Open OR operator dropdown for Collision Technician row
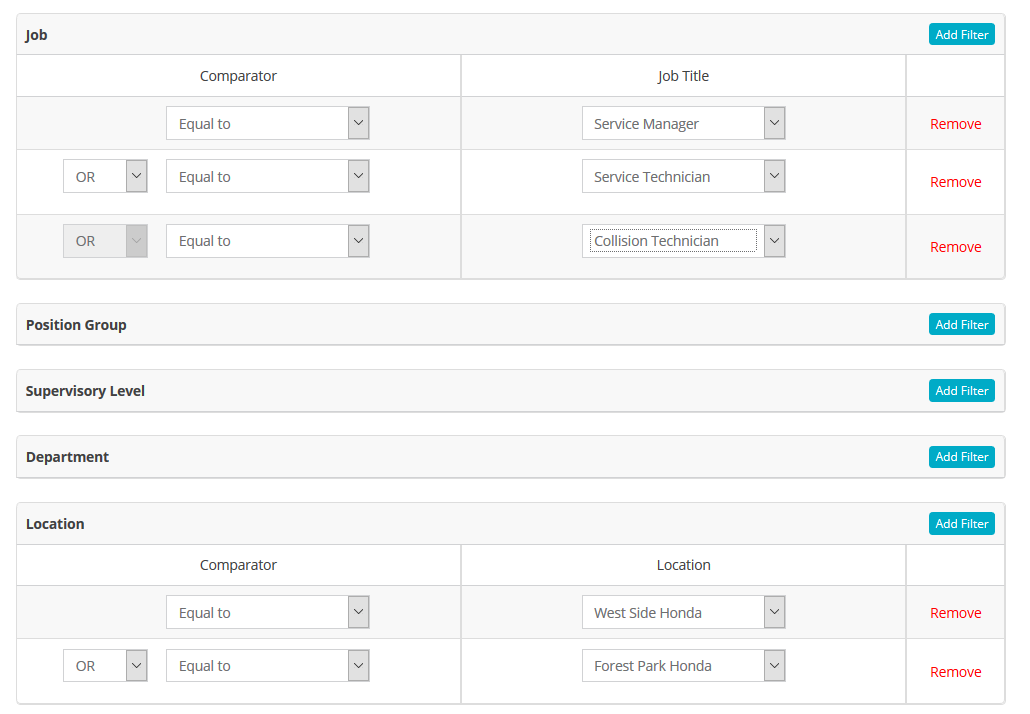 [105, 241]
